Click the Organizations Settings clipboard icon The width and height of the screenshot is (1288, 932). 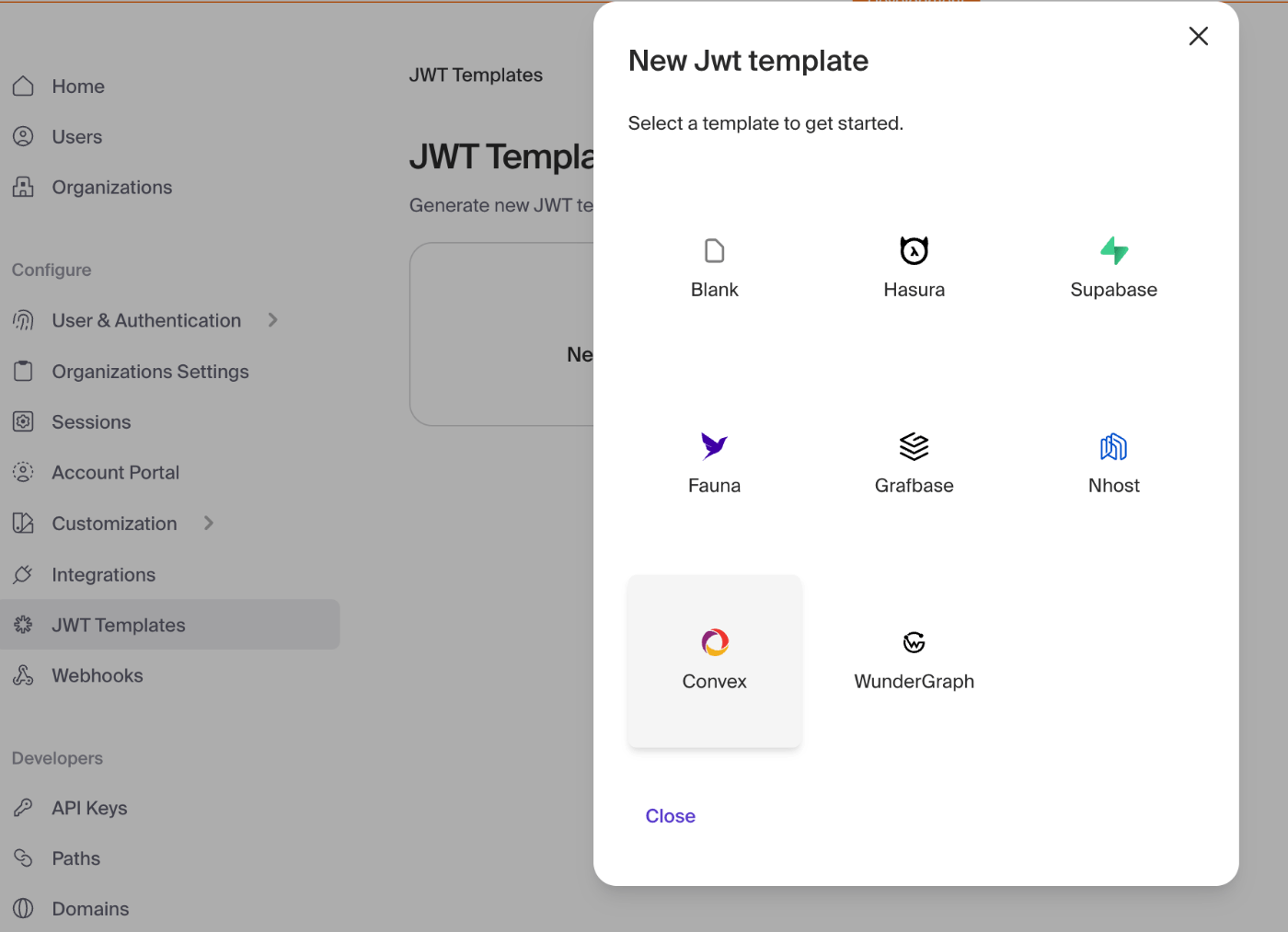[23, 371]
